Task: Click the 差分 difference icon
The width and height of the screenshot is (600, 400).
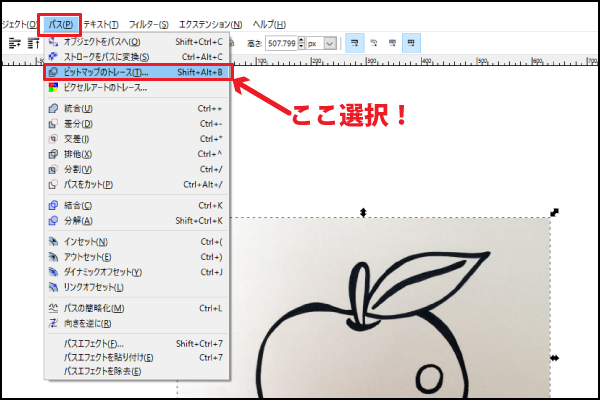Action: (x=54, y=124)
